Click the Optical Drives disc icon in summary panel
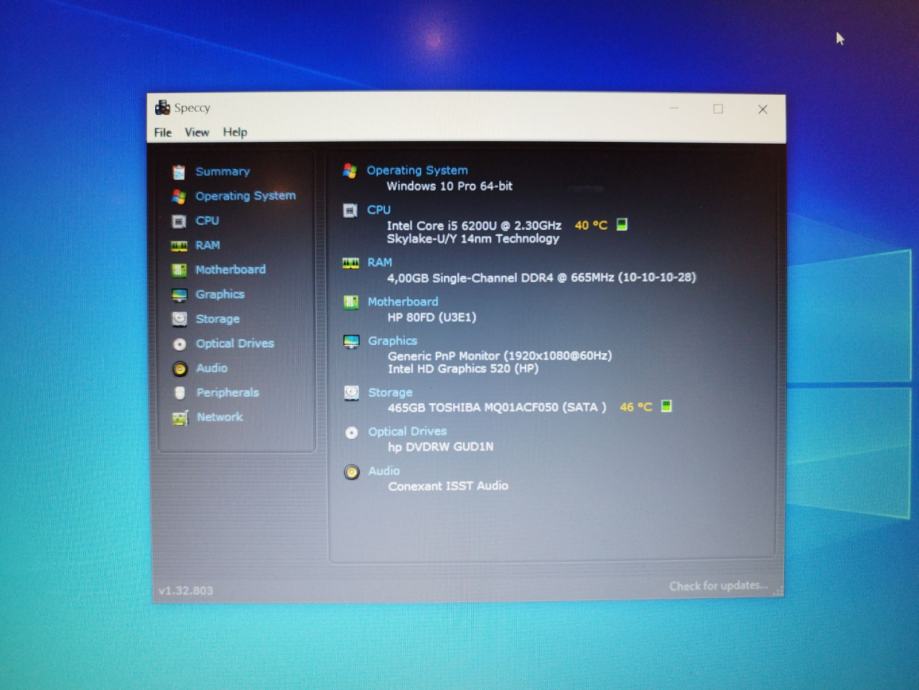The width and height of the screenshot is (919, 690). [x=352, y=433]
